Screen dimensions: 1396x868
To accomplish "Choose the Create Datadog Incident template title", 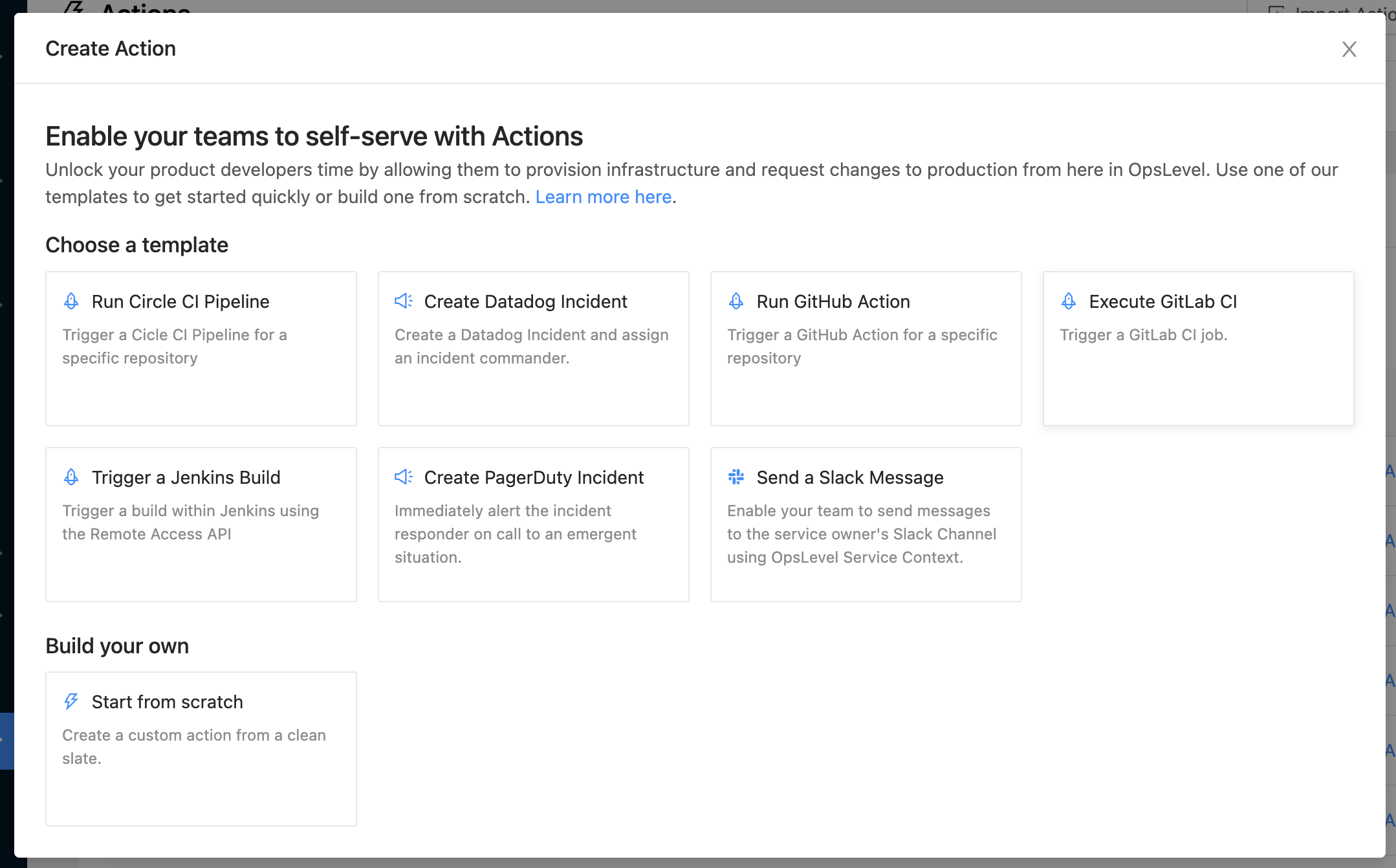I will [x=526, y=301].
